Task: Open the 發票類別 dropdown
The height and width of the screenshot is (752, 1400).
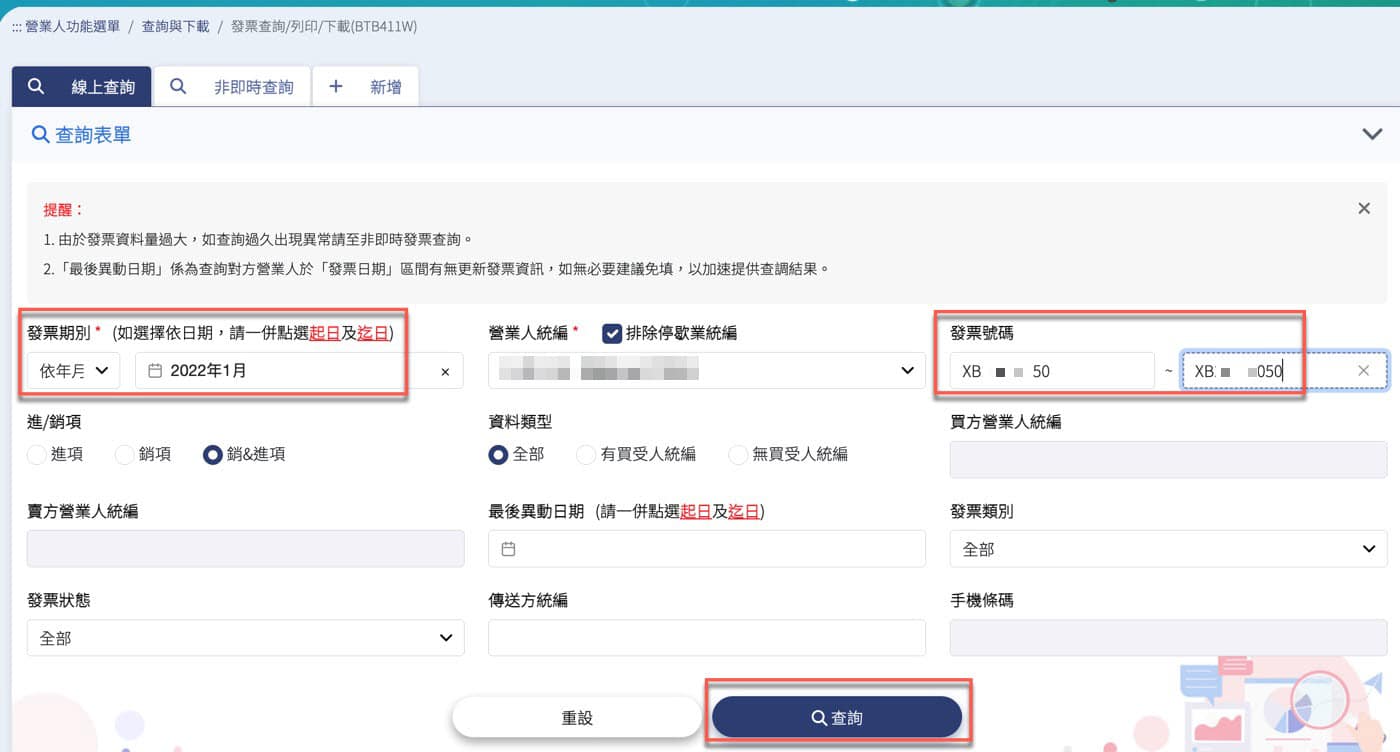Action: (x=1168, y=549)
